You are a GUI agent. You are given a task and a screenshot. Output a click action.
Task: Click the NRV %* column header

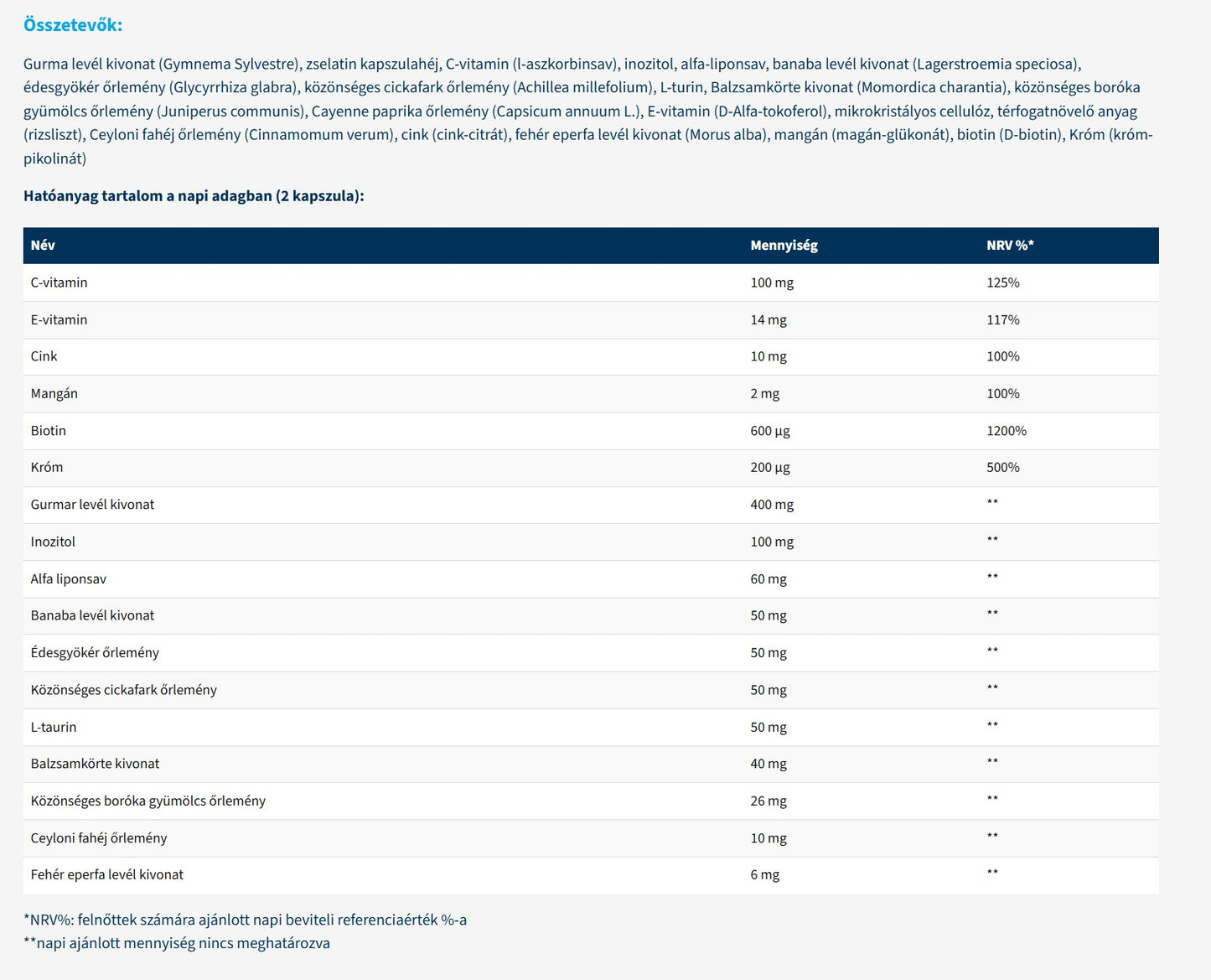point(1010,246)
